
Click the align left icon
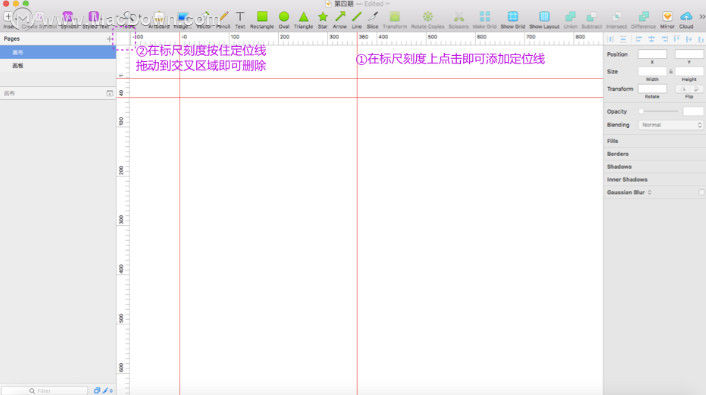tap(638, 40)
